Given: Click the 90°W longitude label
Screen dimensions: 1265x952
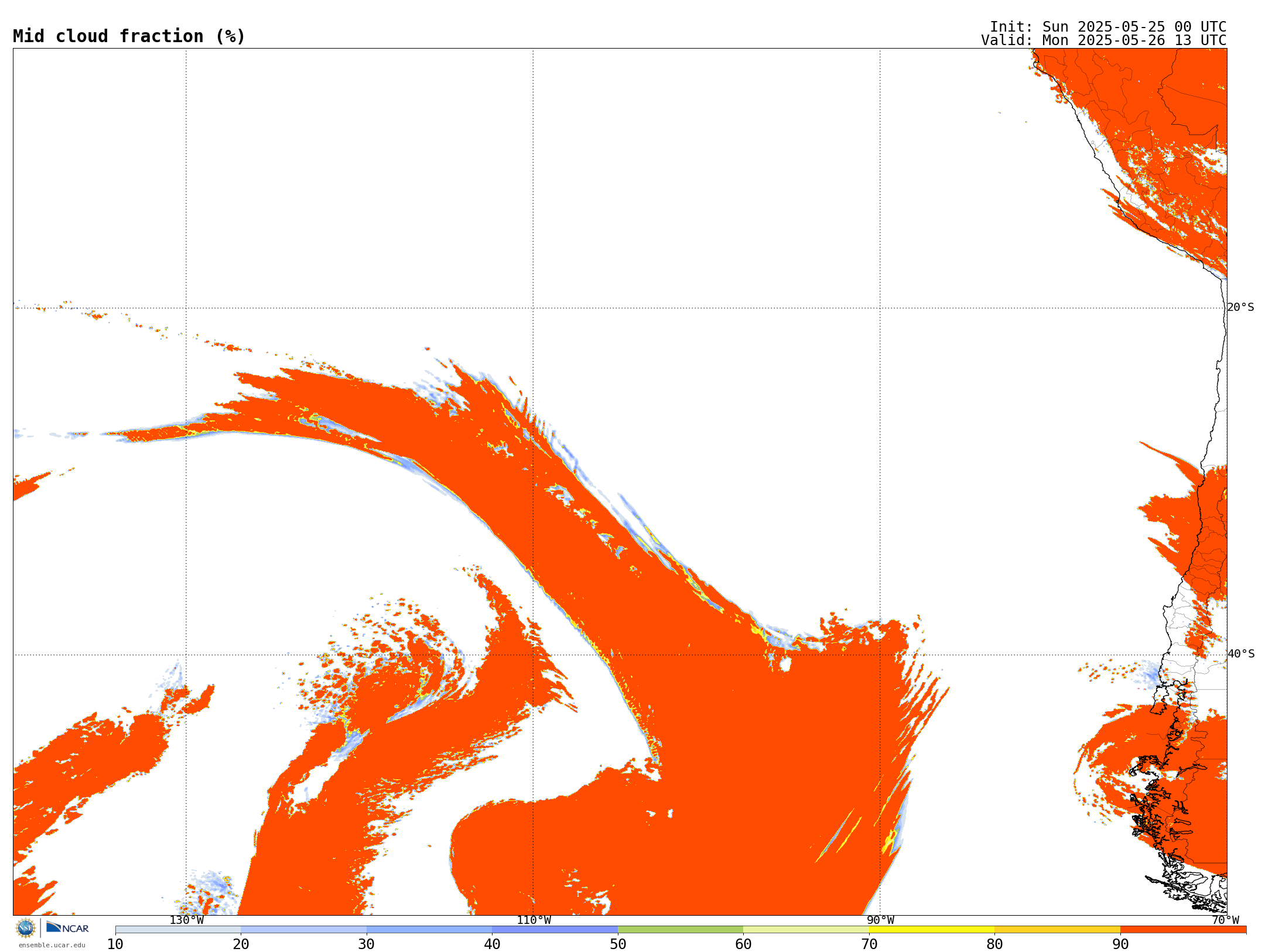Looking at the screenshot, I should tap(880, 920).
